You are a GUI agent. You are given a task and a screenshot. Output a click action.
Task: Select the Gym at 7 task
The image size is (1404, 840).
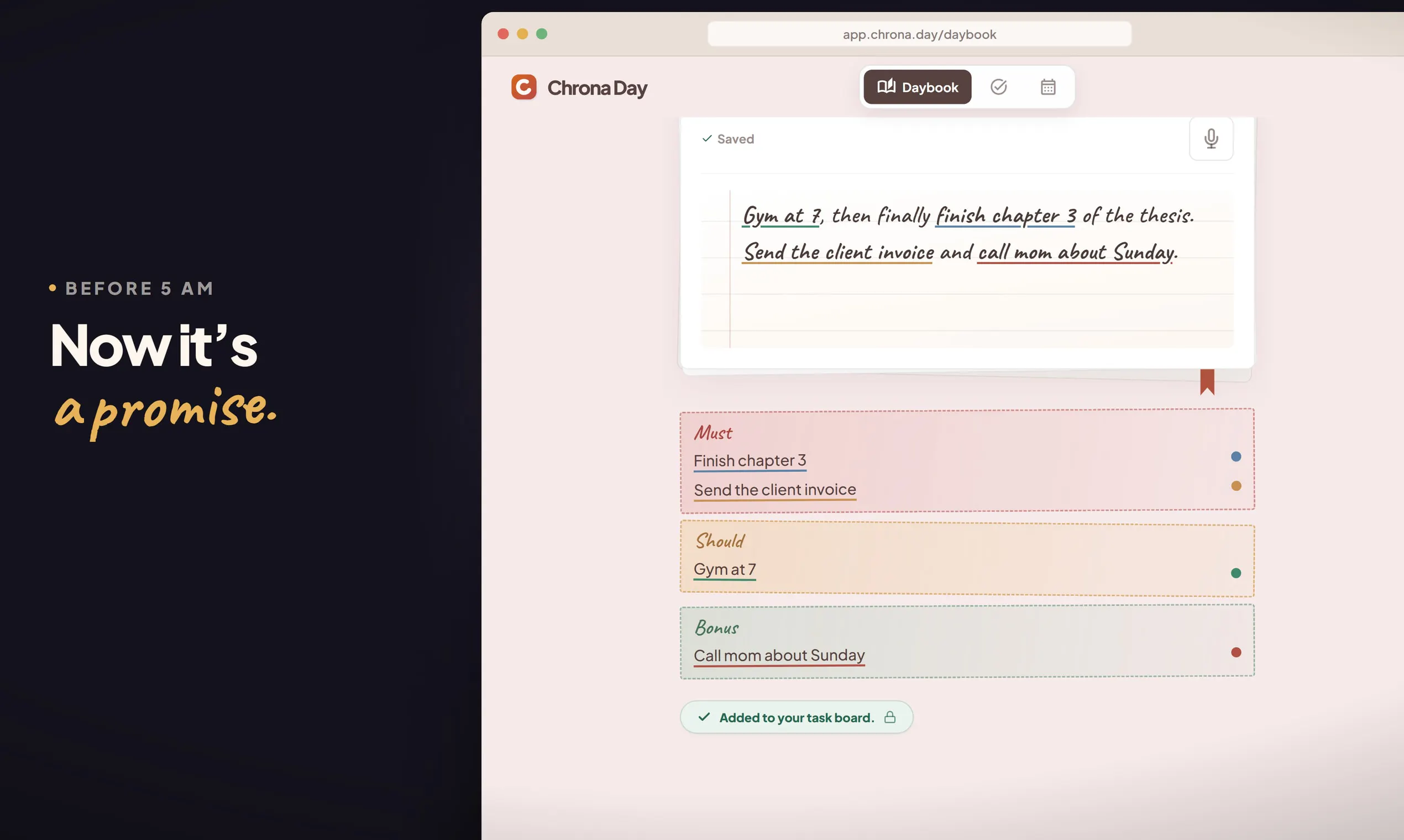725,569
